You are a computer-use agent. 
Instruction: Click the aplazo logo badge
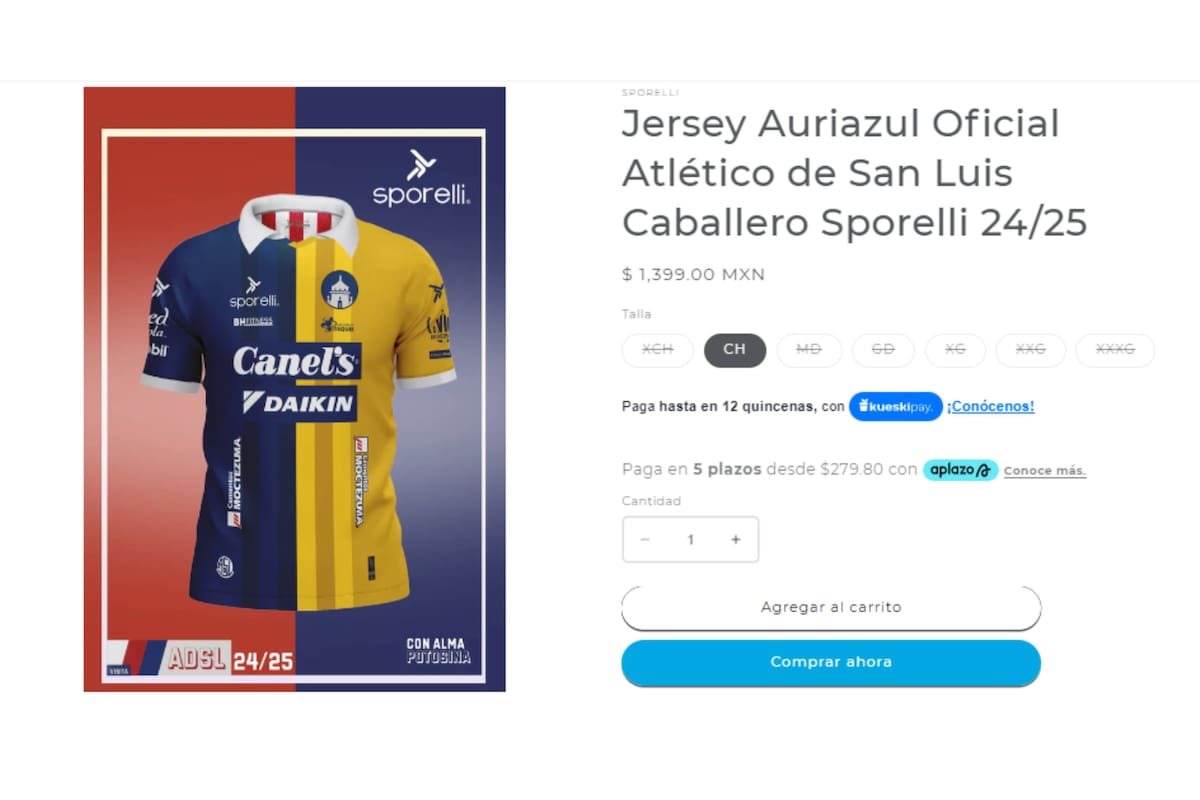[960, 470]
